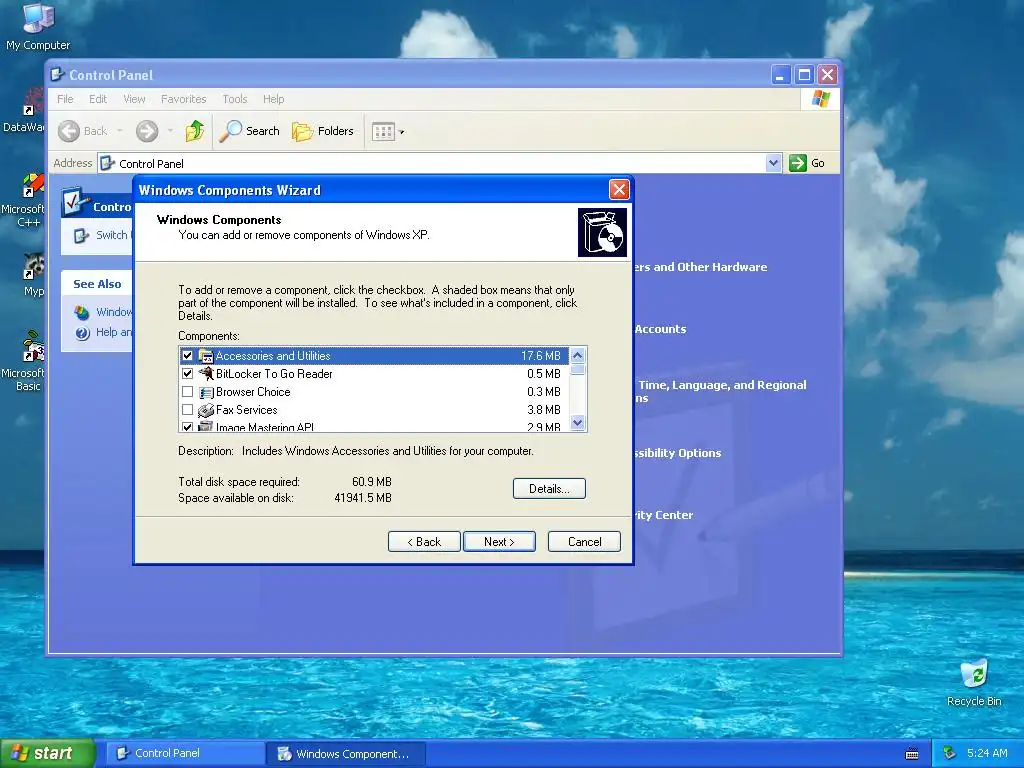Screen dimensions: 1024x768
Task: Click the components list scrollbar thumb
Action: coord(577,370)
